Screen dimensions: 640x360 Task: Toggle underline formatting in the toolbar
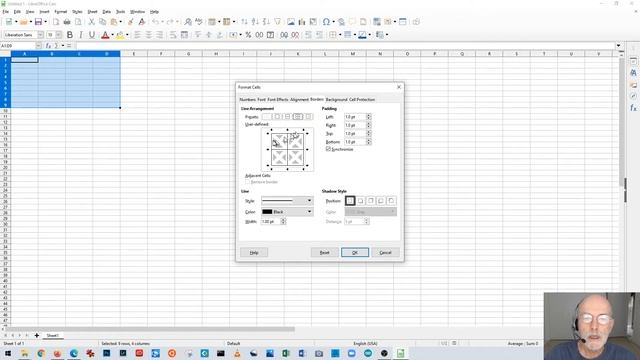92,35
